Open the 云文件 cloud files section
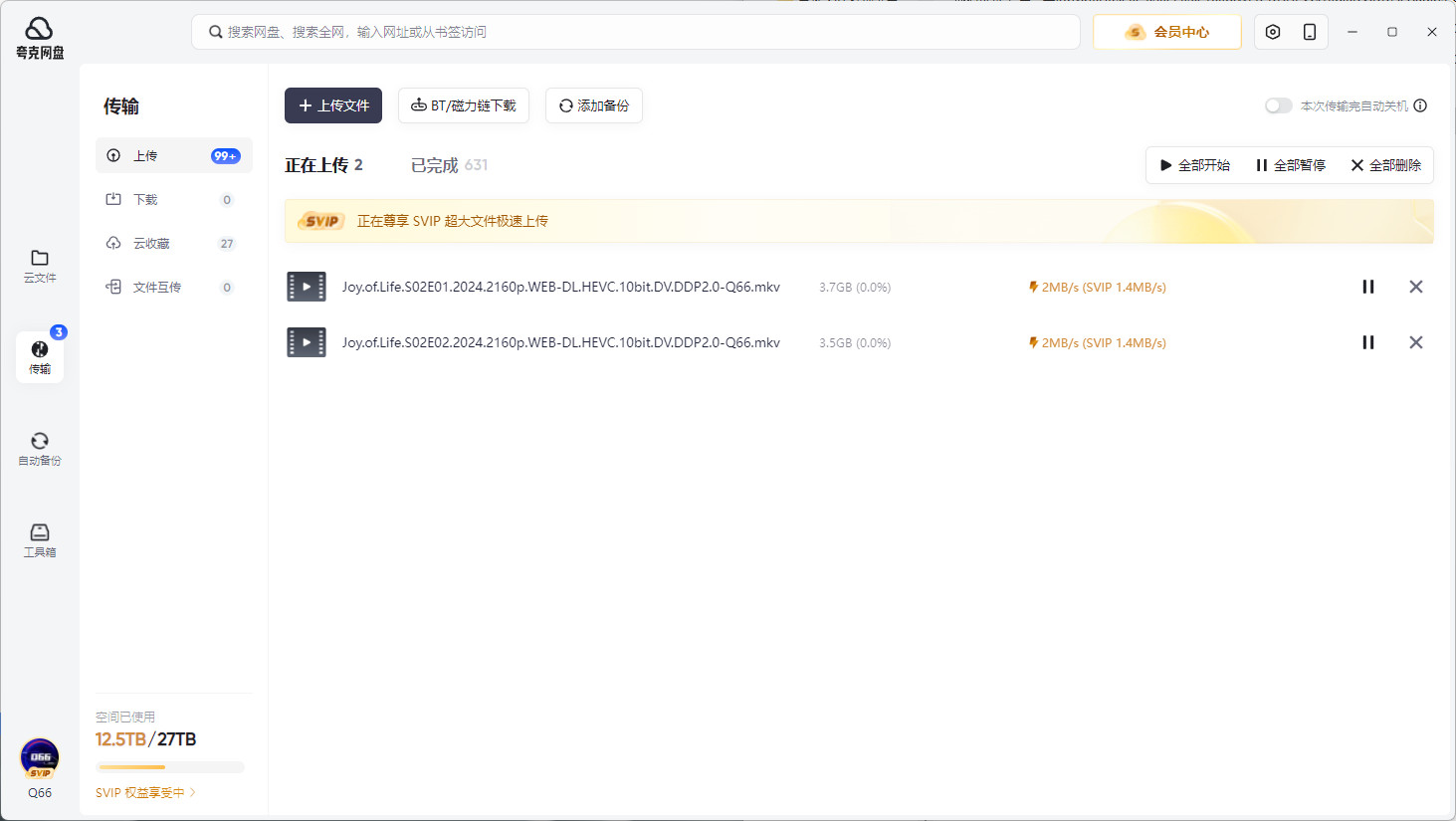1456x821 pixels. coord(40,266)
